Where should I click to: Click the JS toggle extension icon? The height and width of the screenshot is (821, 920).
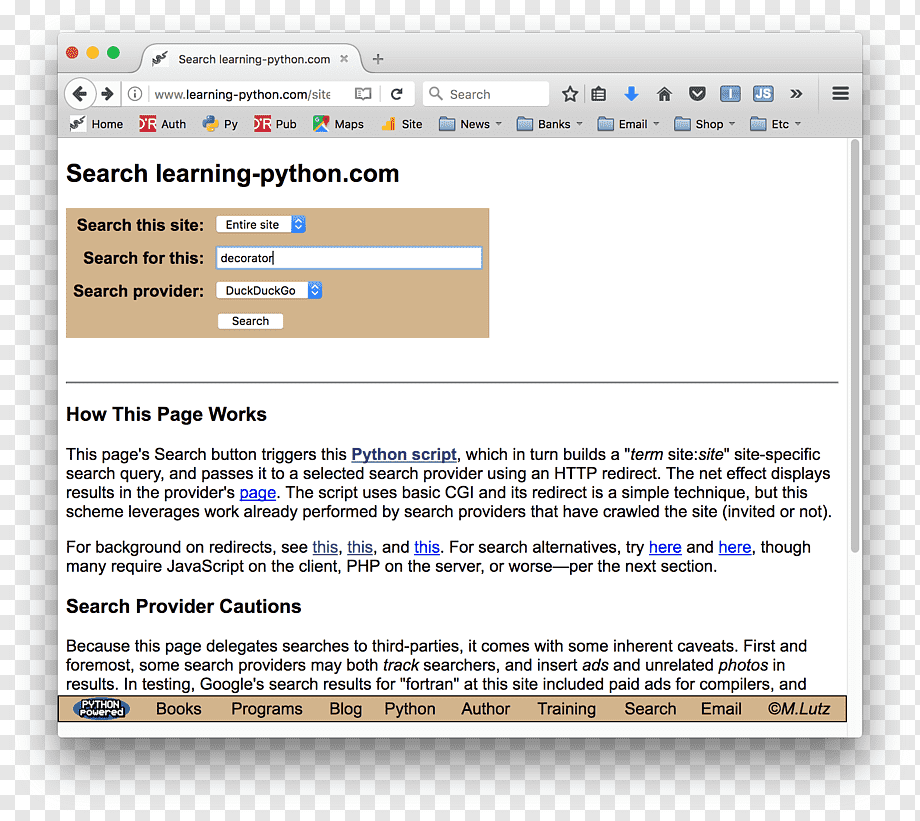(763, 94)
